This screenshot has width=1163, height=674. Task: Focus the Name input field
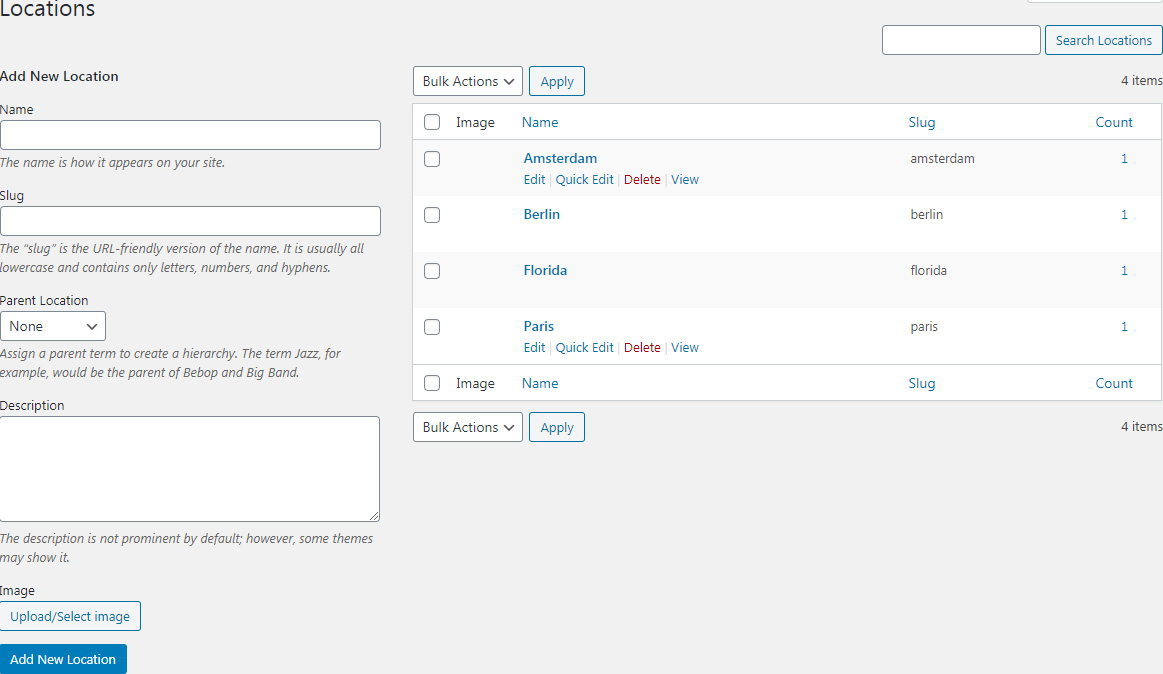click(x=190, y=135)
